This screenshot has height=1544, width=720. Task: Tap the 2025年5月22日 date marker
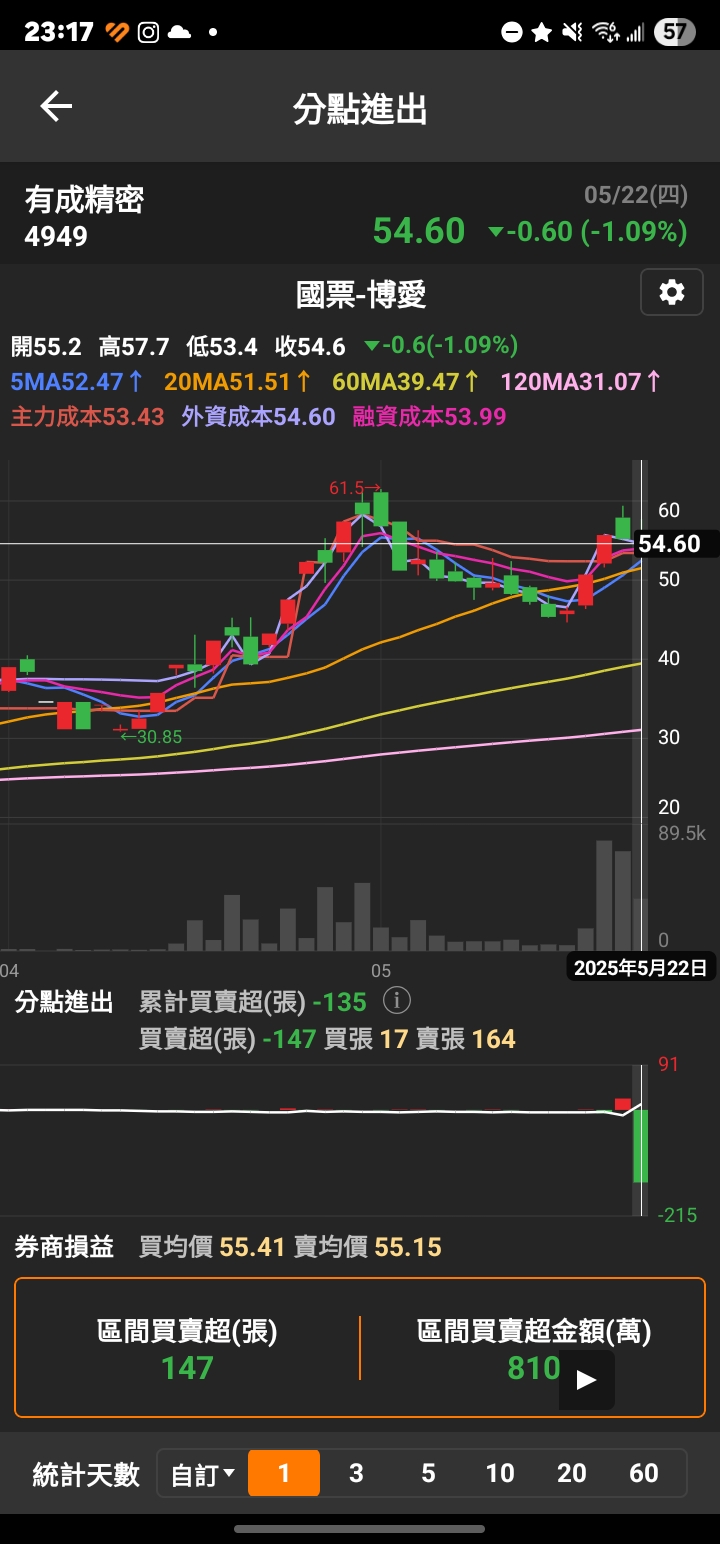(x=640, y=967)
